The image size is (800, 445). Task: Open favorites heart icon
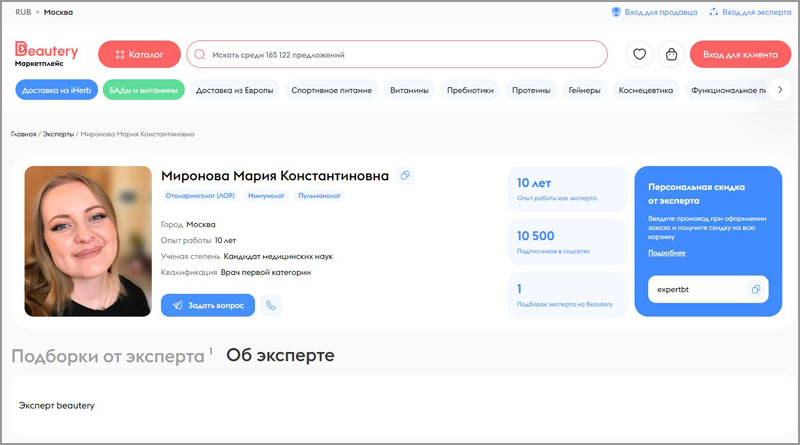pyautogui.click(x=639, y=54)
